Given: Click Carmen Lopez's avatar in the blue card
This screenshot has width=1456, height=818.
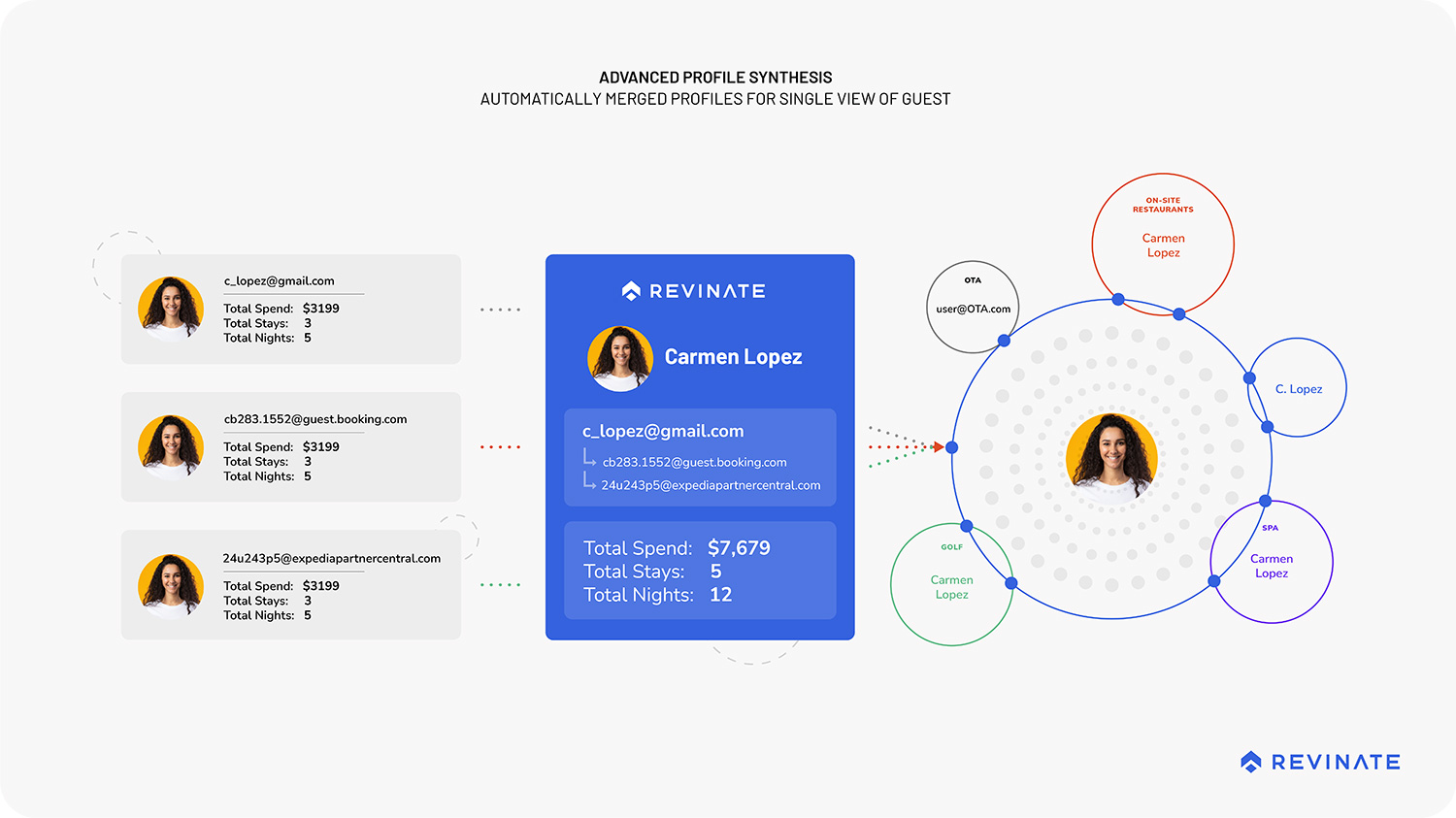Looking at the screenshot, I should [620, 358].
